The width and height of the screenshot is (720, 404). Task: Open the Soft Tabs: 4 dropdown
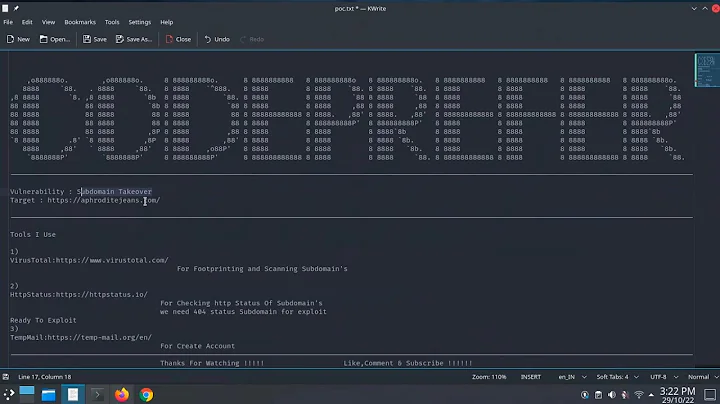617,377
